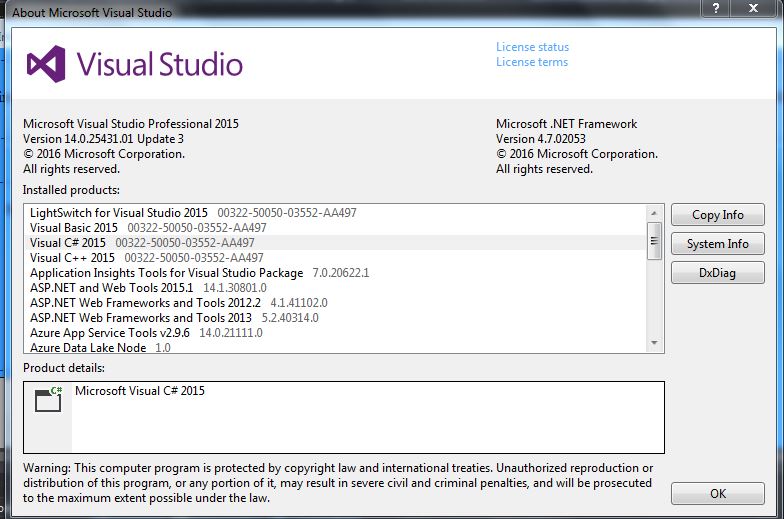The width and height of the screenshot is (784, 519).
Task: Select LightSwitch for Visual Studio 2015 row
Action: [336, 212]
